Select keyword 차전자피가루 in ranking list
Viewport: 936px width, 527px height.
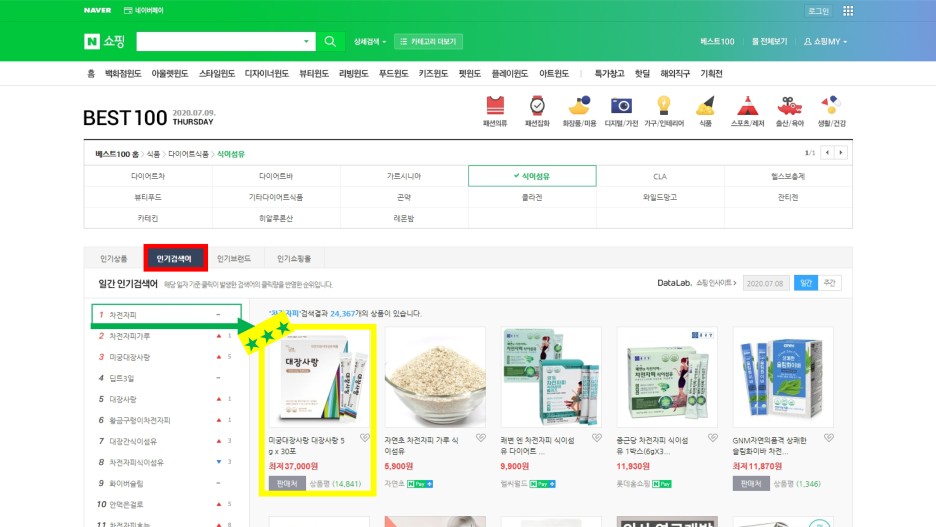click(x=130, y=336)
